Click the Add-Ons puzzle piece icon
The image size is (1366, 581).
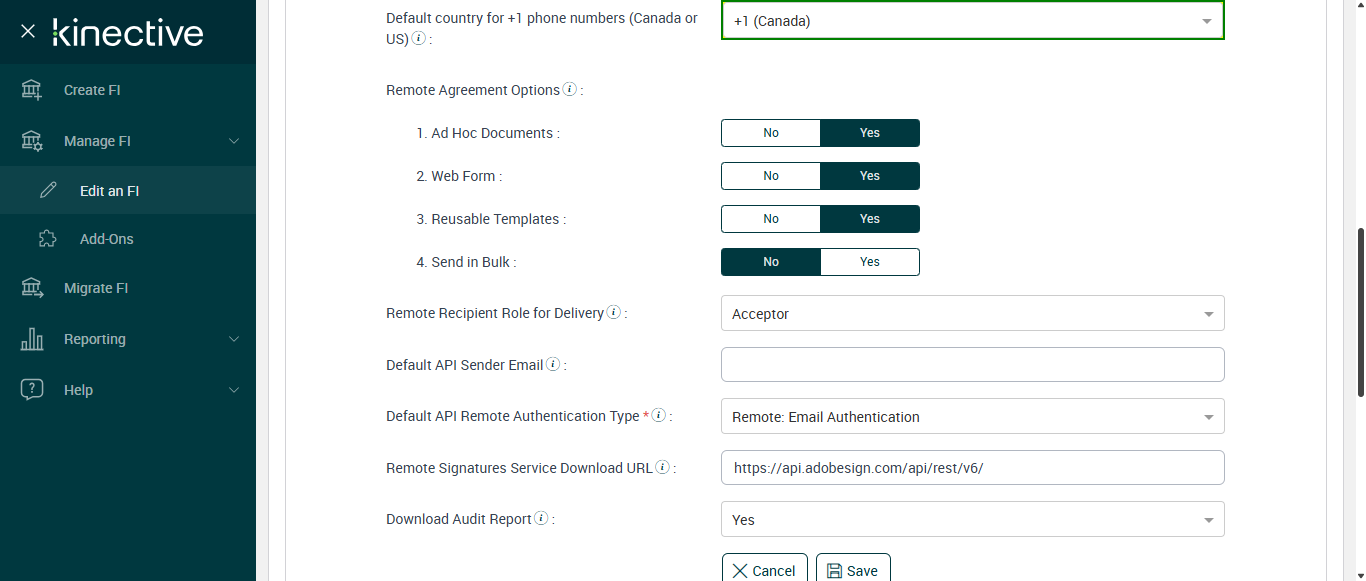(x=48, y=239)
